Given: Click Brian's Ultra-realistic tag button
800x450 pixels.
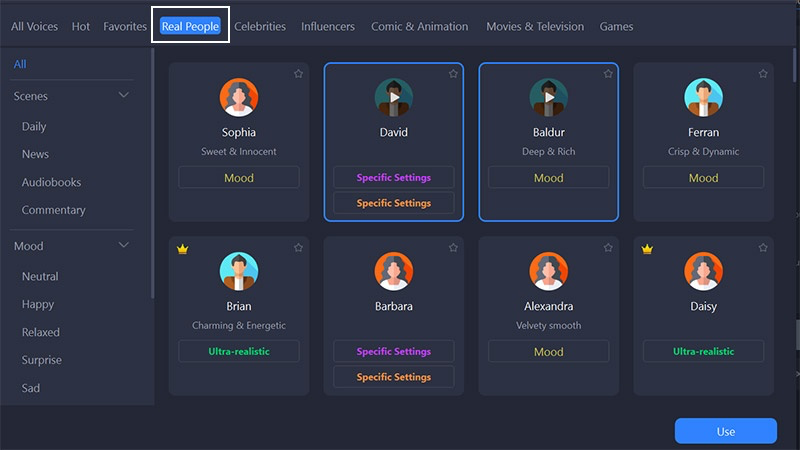Looking at the screenshot, I should (x=239, y=351).
